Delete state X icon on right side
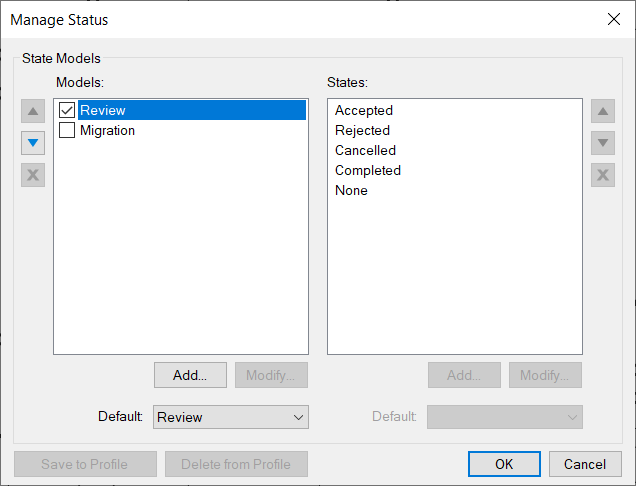 tap(602, 175)
